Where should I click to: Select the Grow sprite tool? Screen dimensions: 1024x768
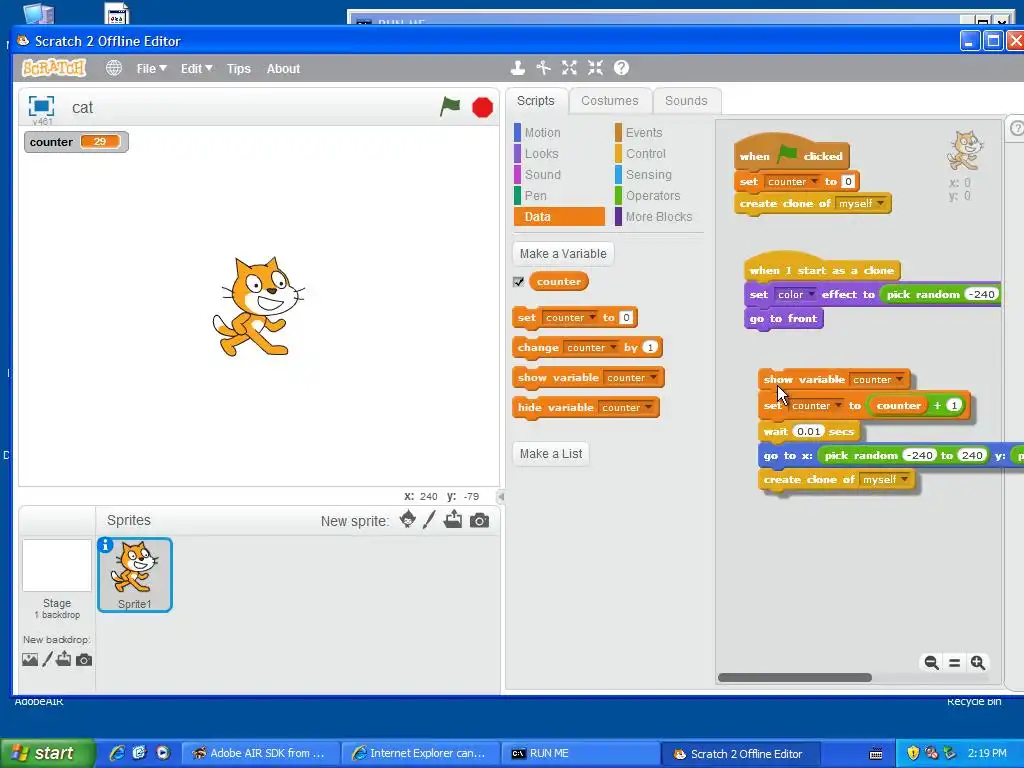[569, 67]
